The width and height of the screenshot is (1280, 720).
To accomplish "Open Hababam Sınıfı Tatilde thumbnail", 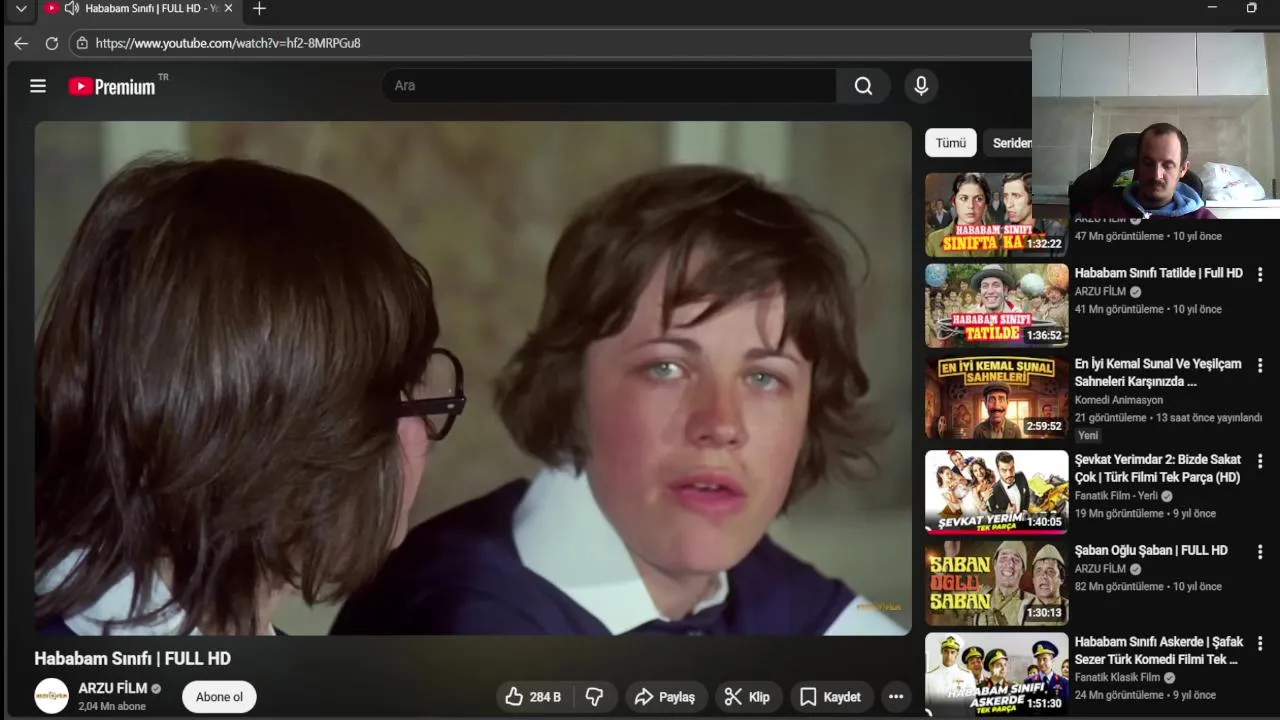I will (x=996, y=305).
